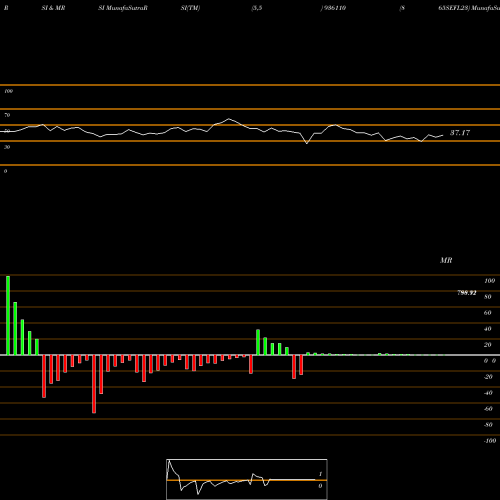Open the mini overview chart thumbnail
The image size is (500, 500).
click(247, 479)
